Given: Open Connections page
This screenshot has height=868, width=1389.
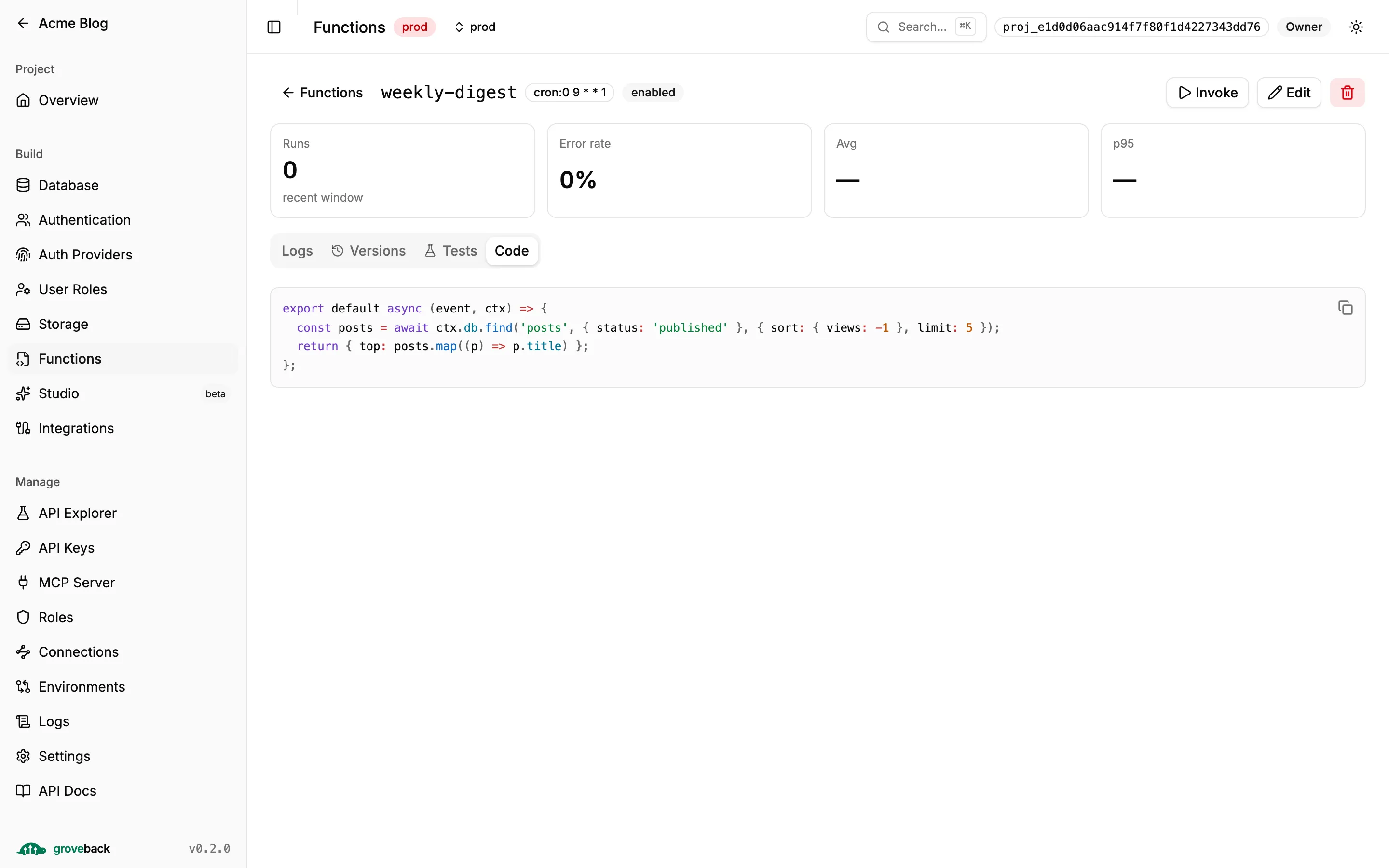Looking at the screenshot, I should point(123,652).
